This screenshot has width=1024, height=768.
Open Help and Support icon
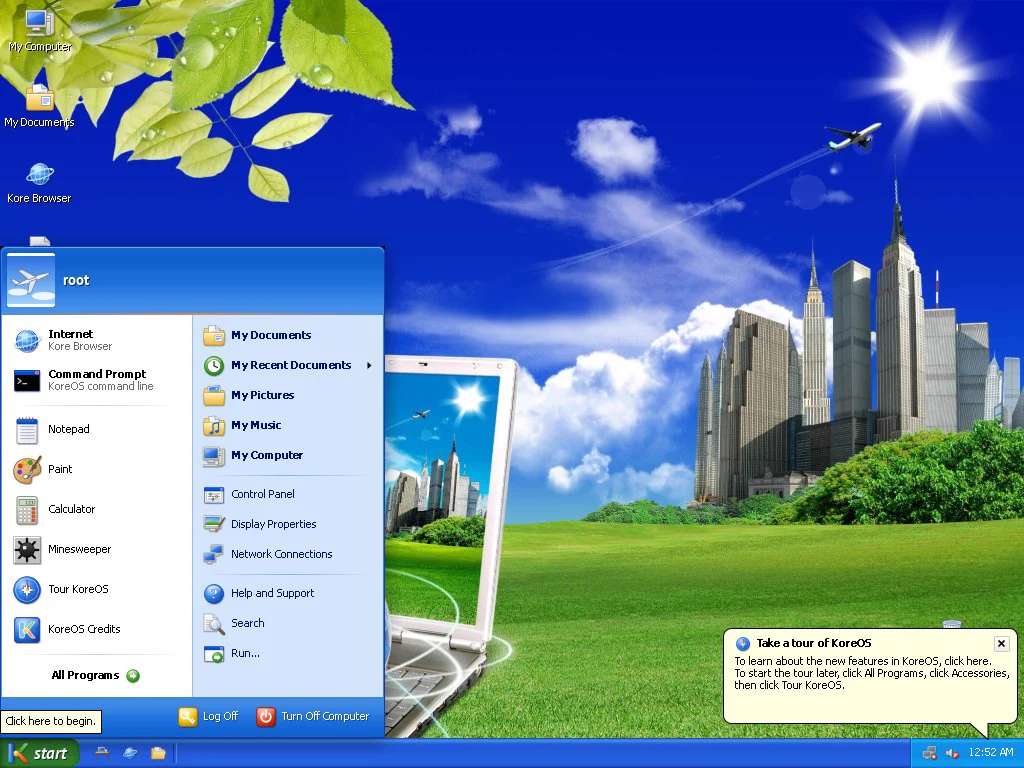[x=214, y=594]
